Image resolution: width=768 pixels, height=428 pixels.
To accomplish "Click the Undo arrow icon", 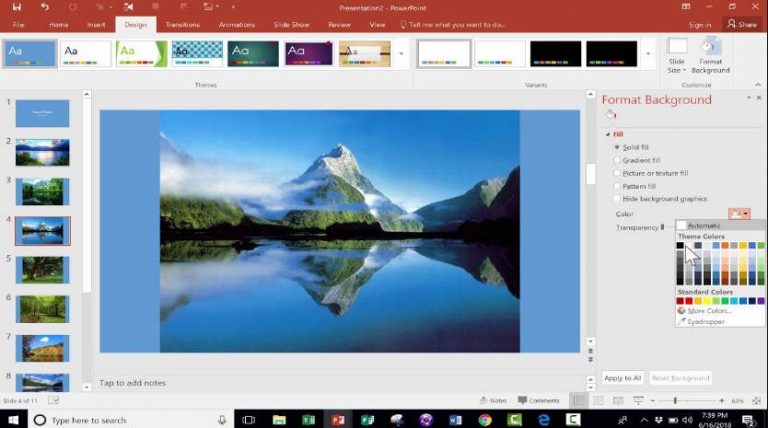I will click(x=45, y=7).
